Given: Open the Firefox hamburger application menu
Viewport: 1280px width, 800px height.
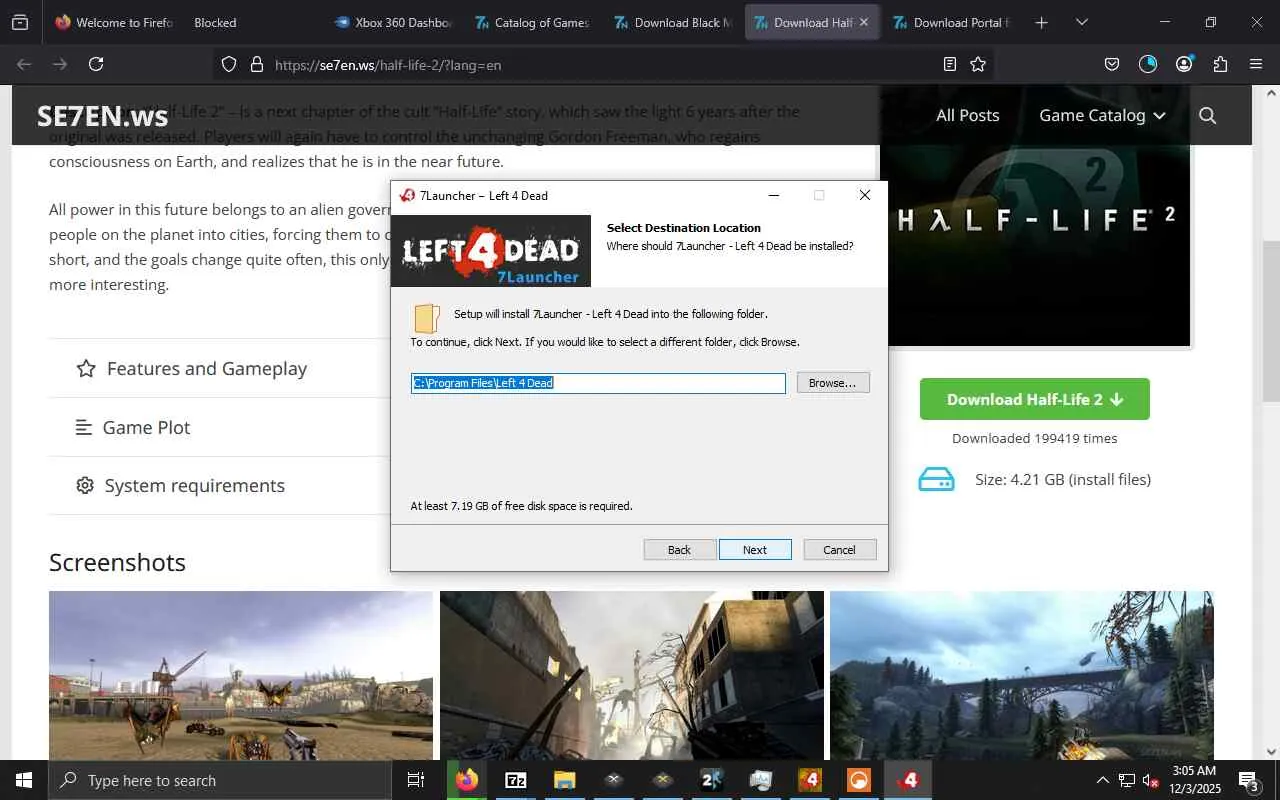Looking at the screenshot, I should tap(1256, 64).
